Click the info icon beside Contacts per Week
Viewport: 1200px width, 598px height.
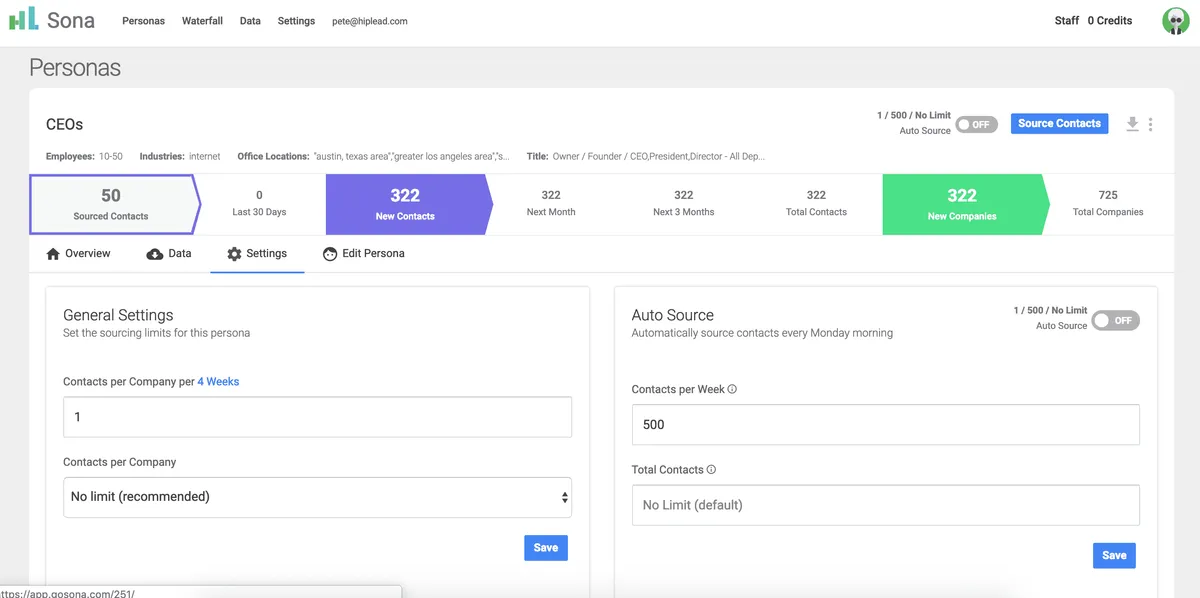point(732,389)
